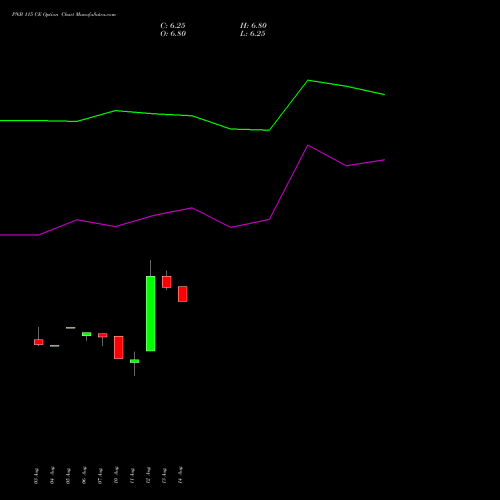Select the 05 Aug date label
The image size is (500, 500).
(68, 476)
